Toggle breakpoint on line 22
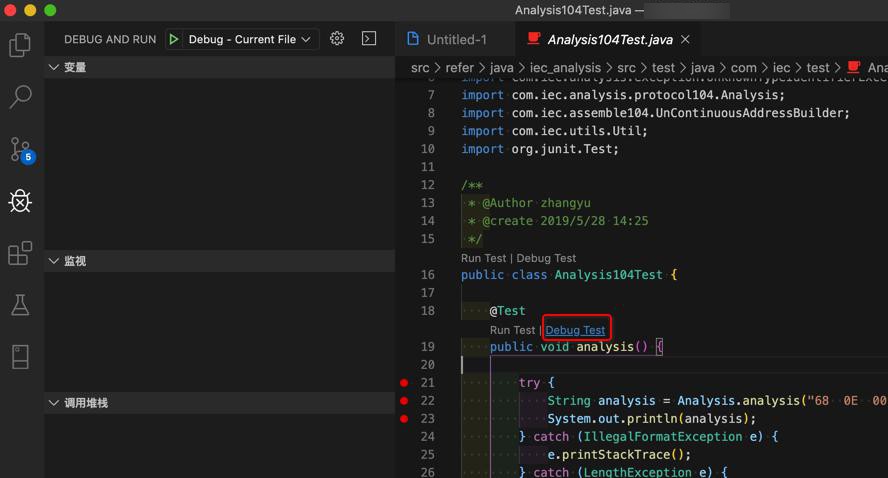Screen dimensions: 888x478 [x=404, y=401]
